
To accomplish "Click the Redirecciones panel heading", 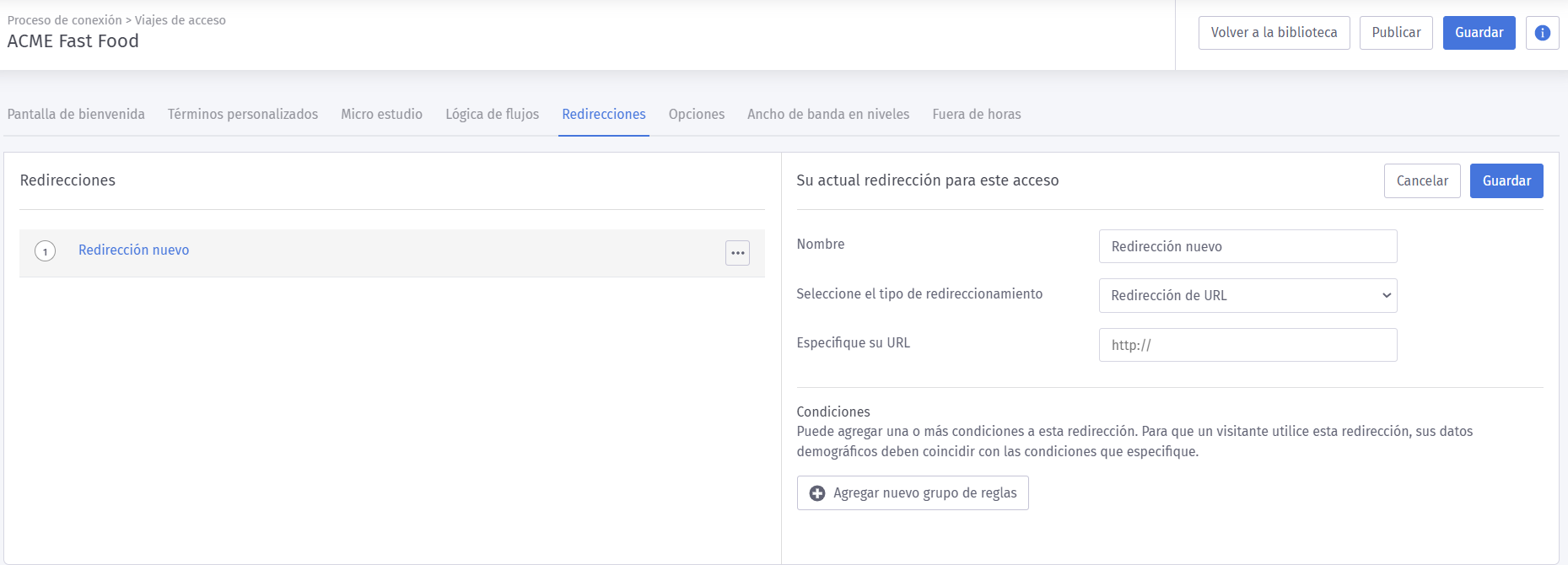I will tap(67, 180).
